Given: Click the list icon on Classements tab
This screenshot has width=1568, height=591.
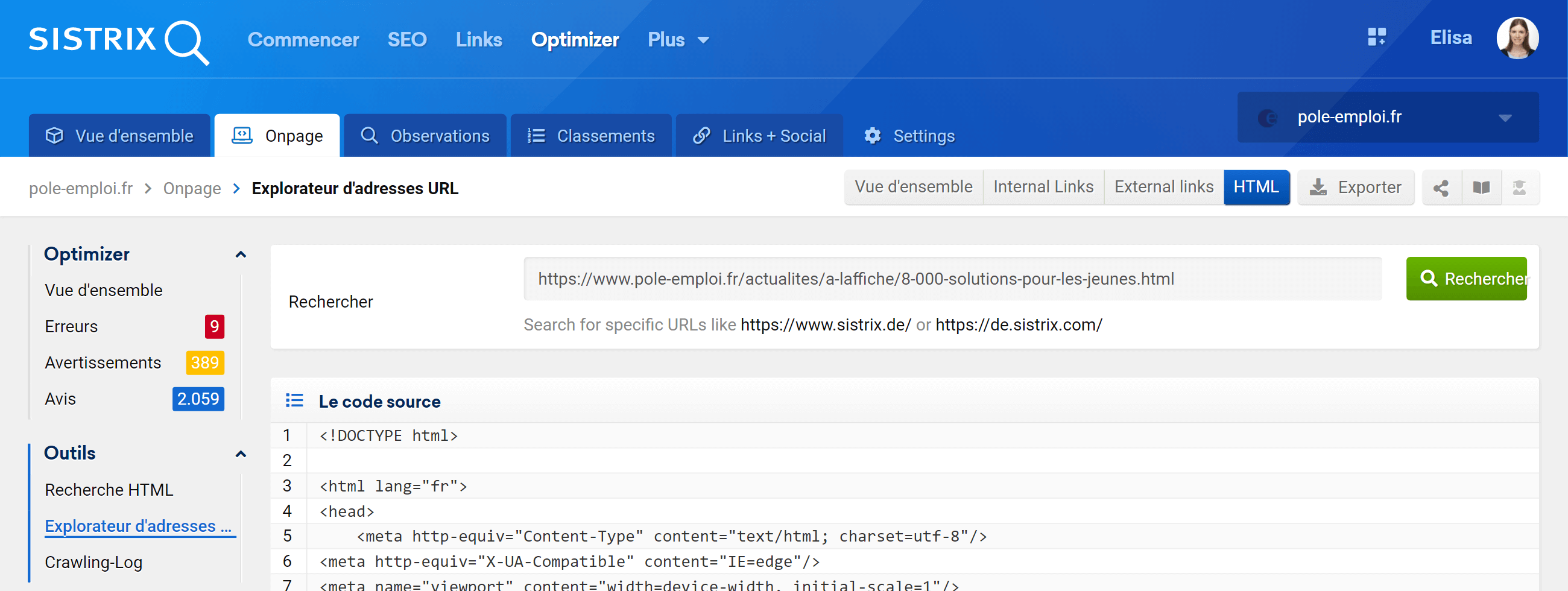Looking at the screenshot, I should click(536, 135).
